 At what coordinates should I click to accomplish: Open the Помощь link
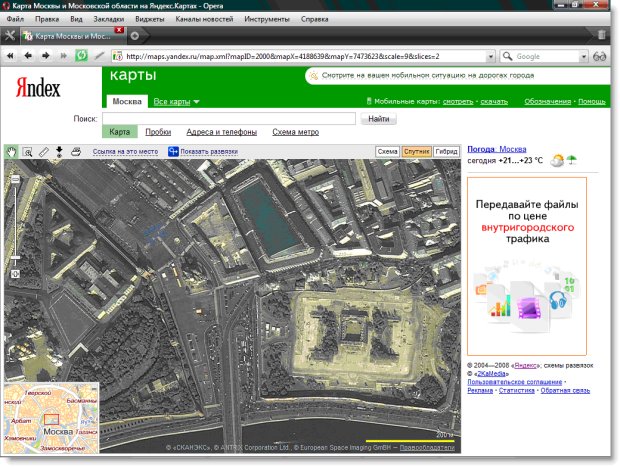click(x=592, y=102)
